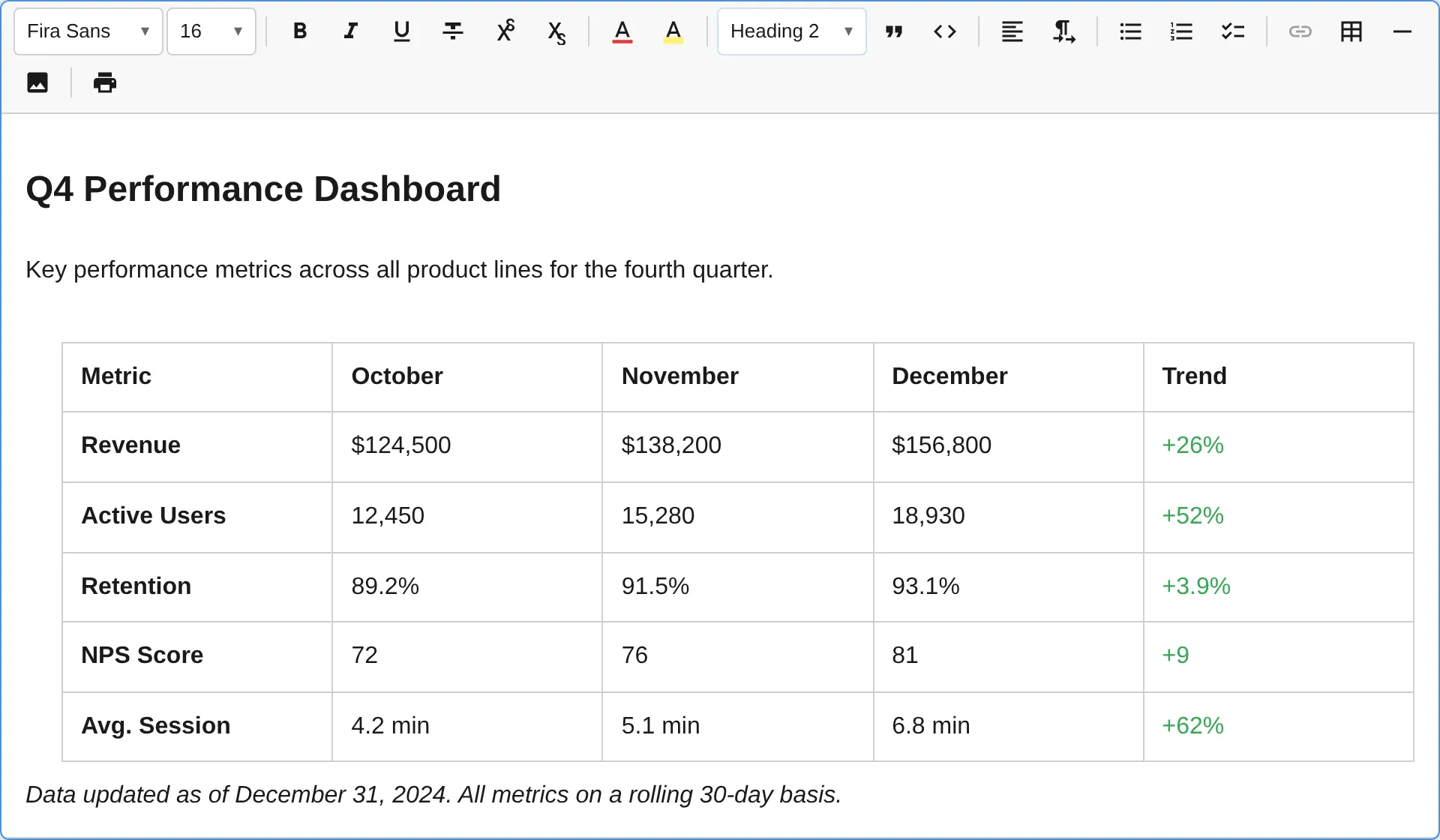
Task: Toggle underline formatting
Action: (401, 31)
